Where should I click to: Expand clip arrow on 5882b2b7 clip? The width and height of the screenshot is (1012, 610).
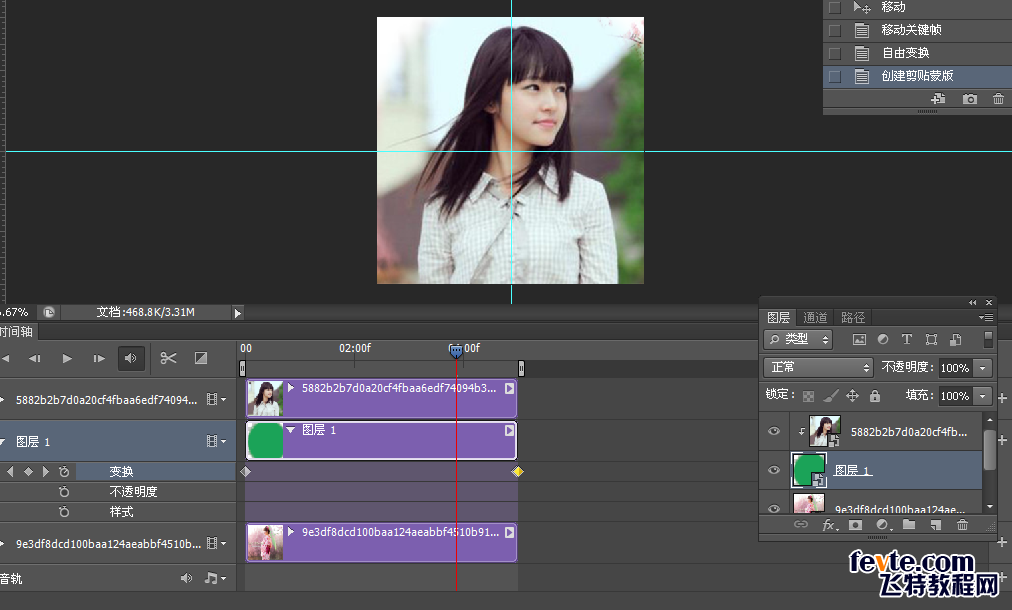291,388
